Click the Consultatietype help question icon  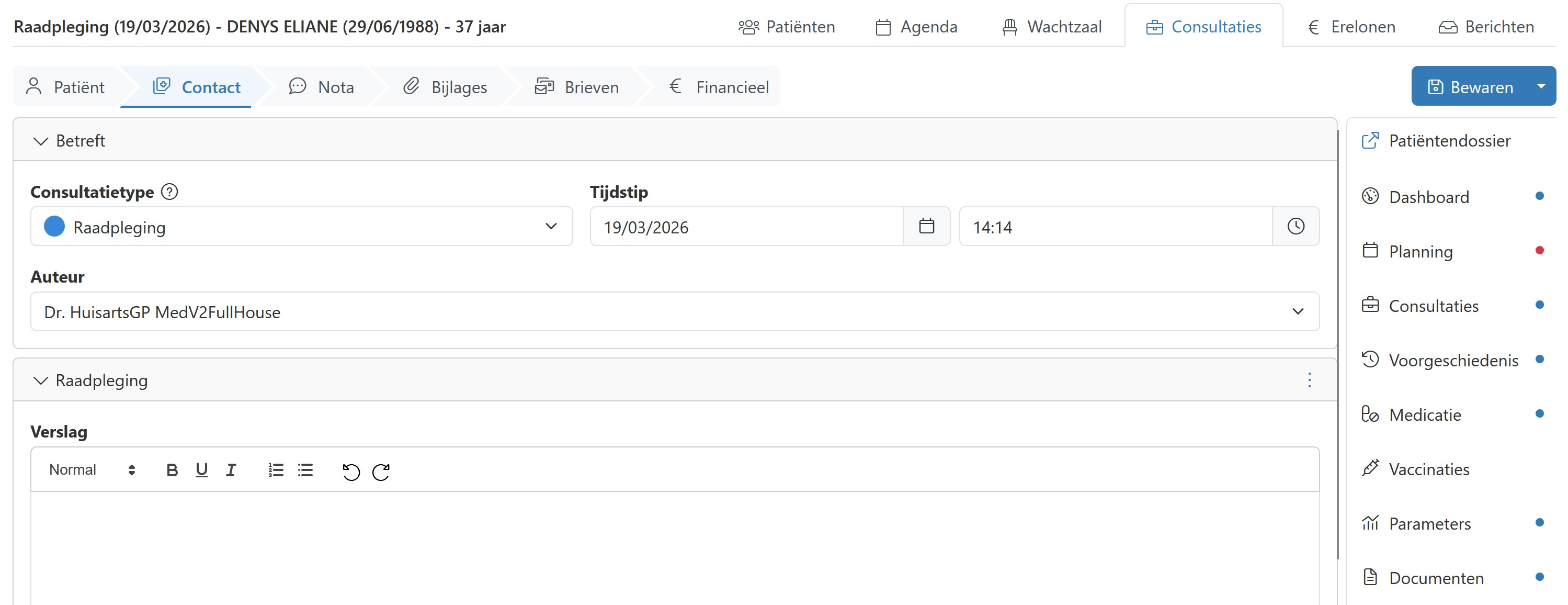[169, 192]
